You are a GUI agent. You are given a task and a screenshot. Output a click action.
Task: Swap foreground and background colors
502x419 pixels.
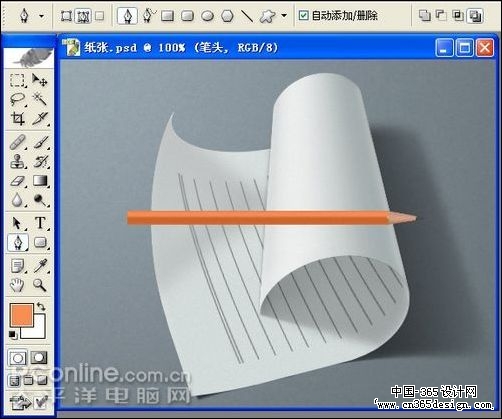tap(41, 307)
